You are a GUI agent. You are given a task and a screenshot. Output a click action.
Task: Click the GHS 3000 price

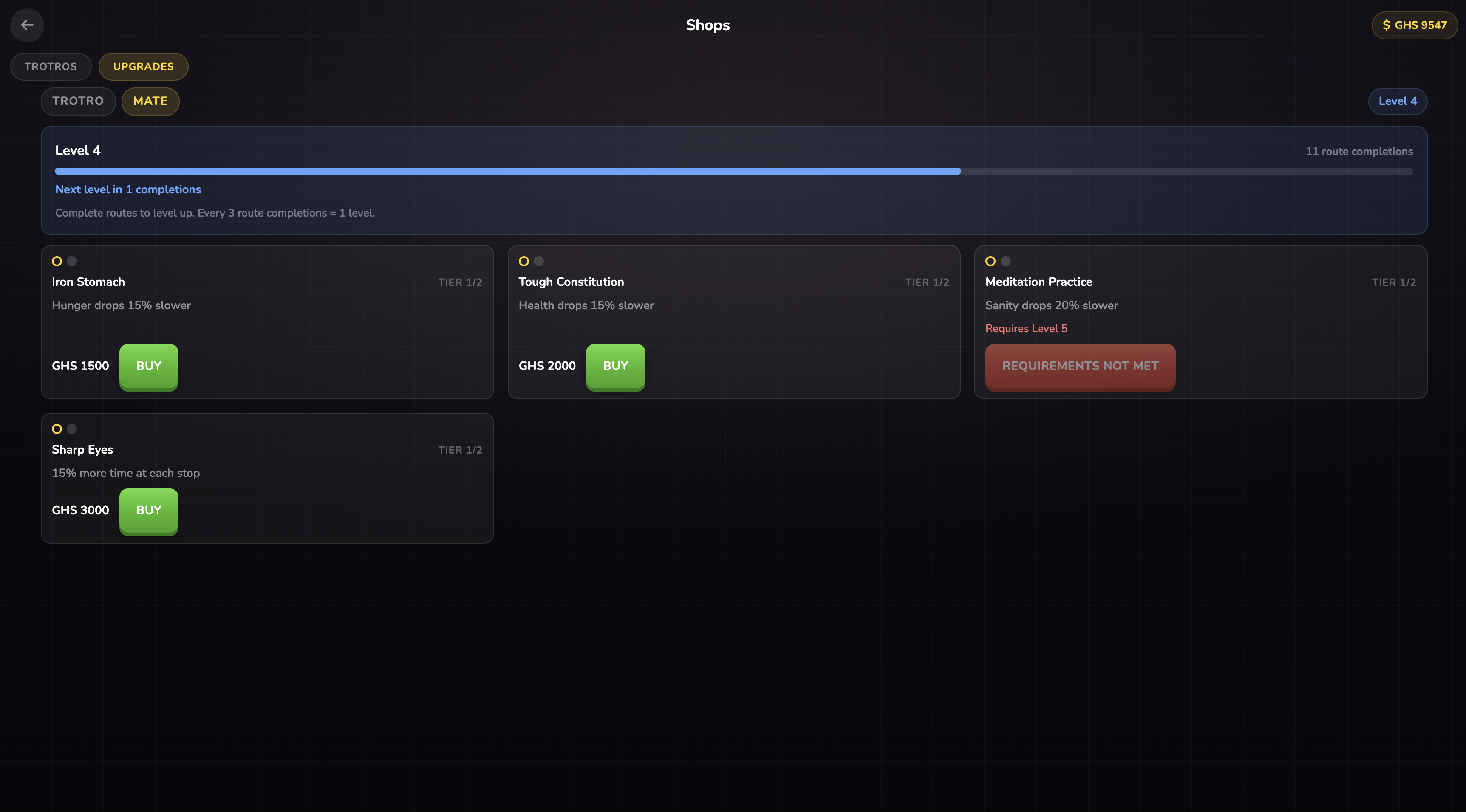pyautogui.click(x=80, y=510)
